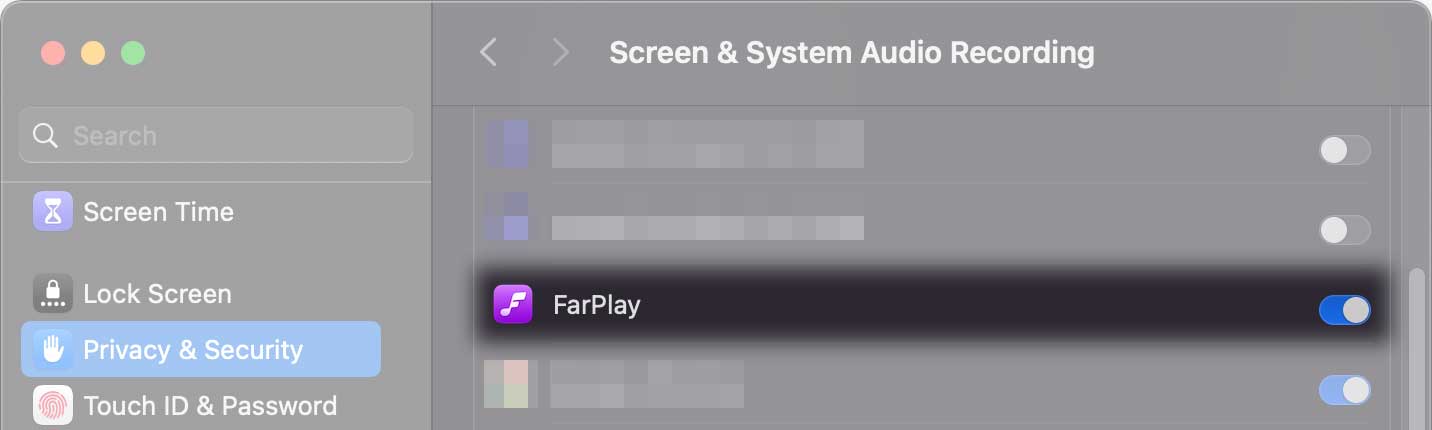
Task: Click the Privacy & Security hand icon
Action: [53, 350]
